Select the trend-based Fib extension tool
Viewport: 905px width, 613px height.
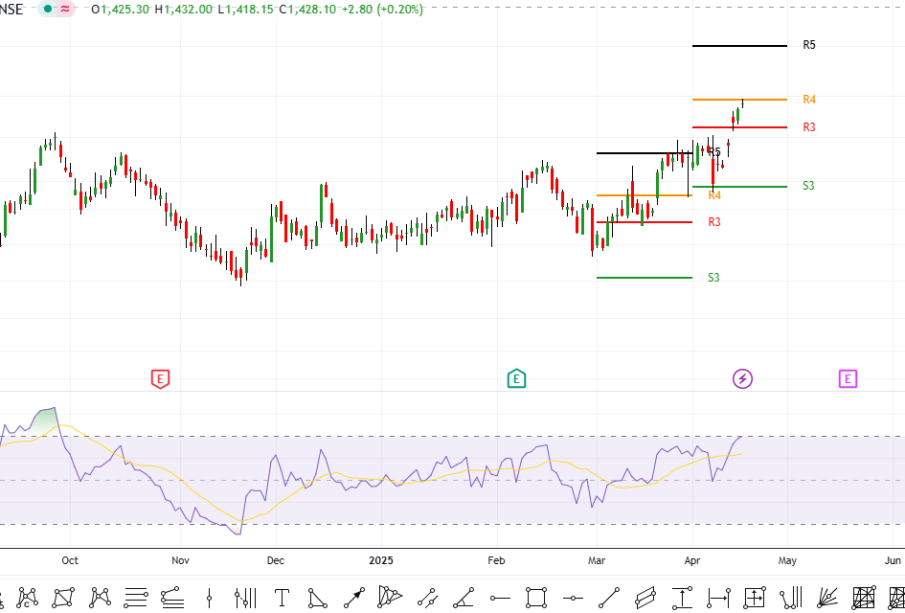(172, 597)
